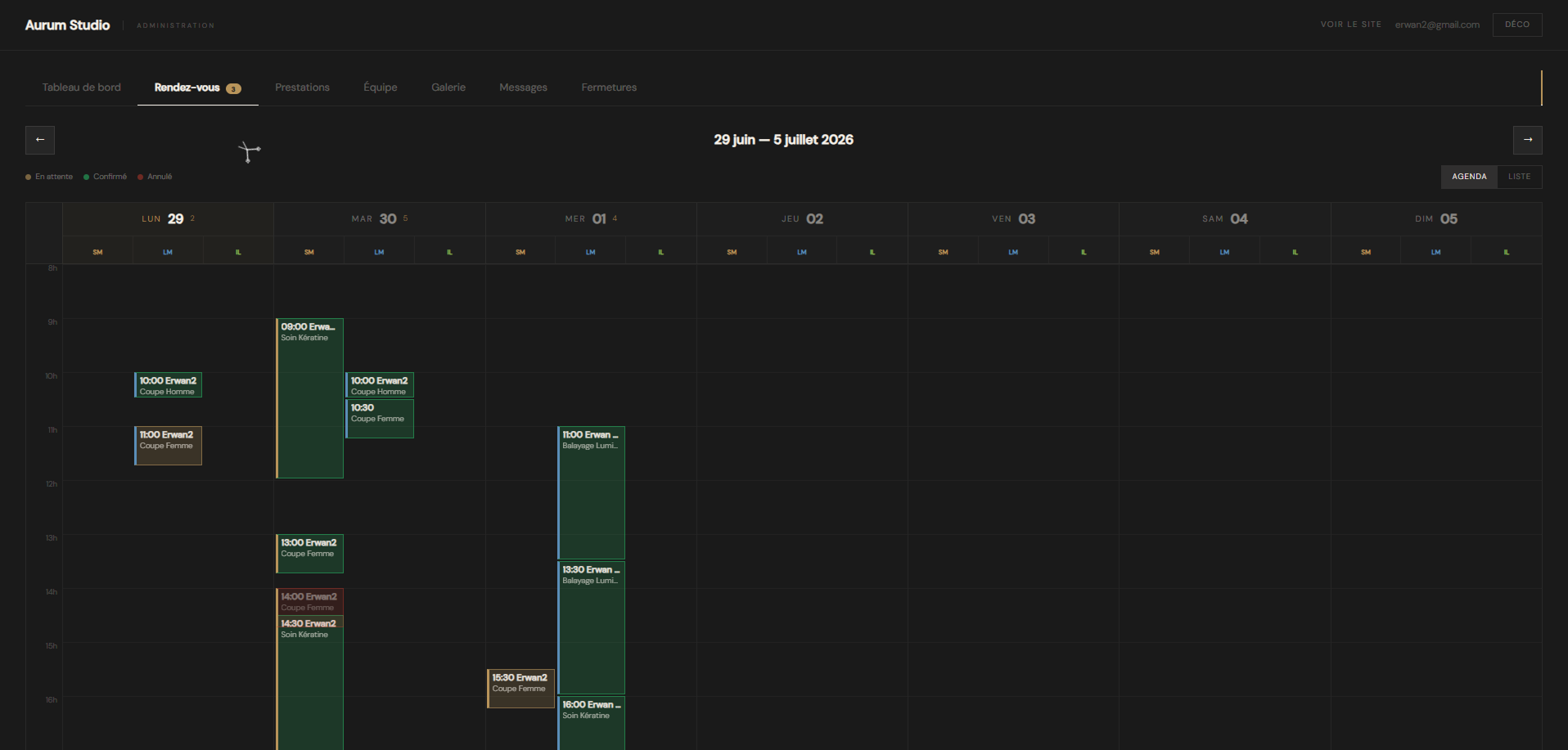
Task: Open Monday 10:00 Erwan2 Coupe Homme appointment
Action: pos(168,385)
